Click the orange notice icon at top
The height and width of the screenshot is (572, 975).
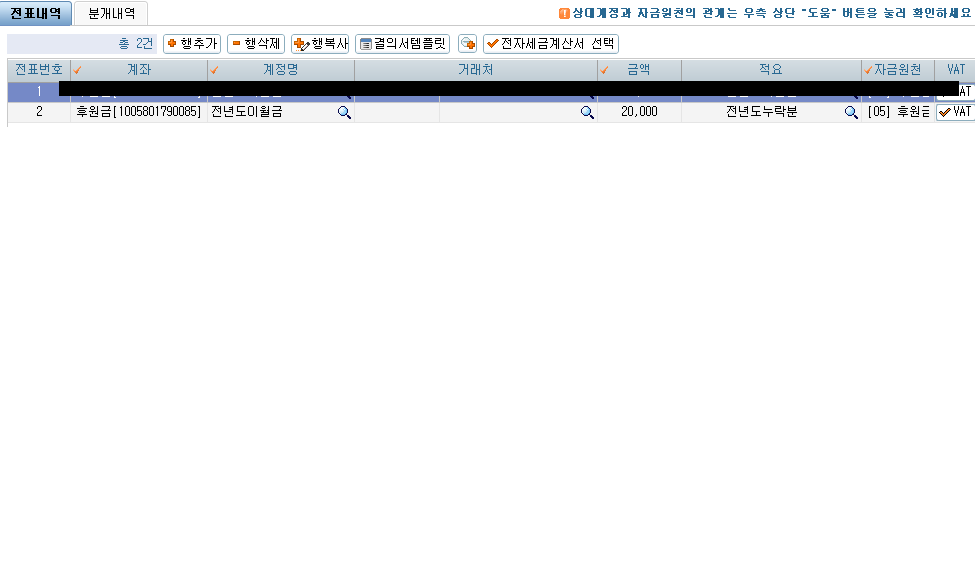(564, 13)
